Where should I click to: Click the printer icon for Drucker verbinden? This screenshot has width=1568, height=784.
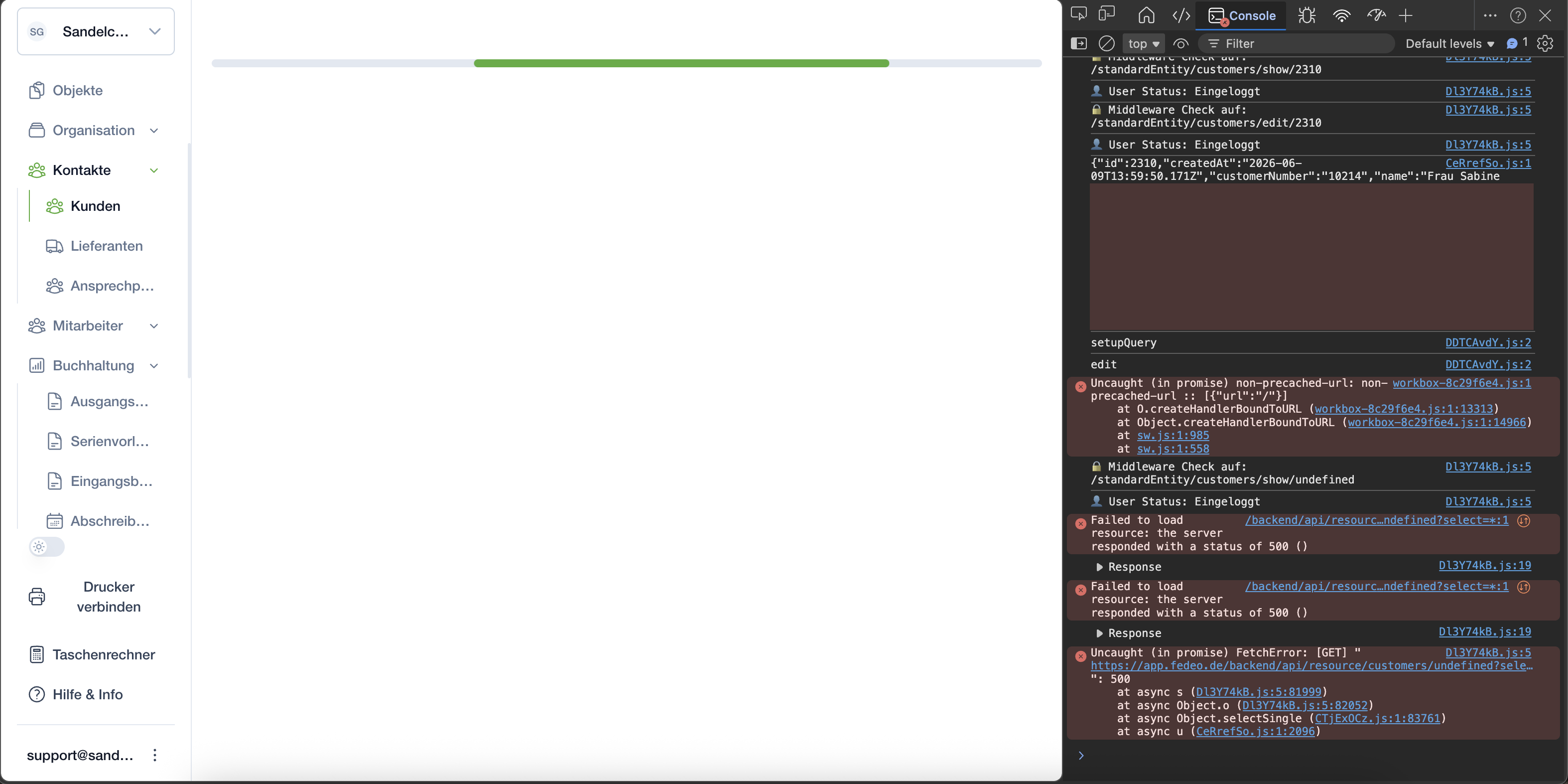pos(36,597)
